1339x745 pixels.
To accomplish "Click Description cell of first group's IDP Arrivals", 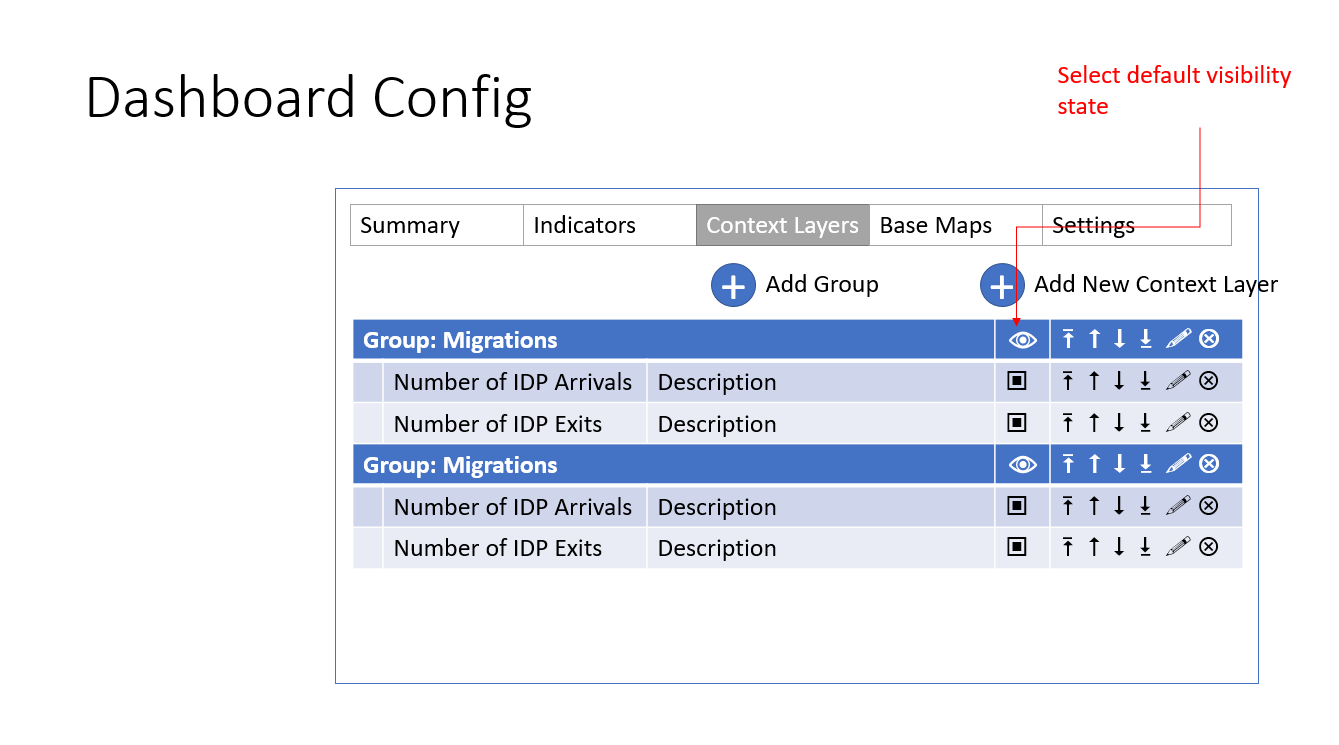I will [x=821, y=382].
